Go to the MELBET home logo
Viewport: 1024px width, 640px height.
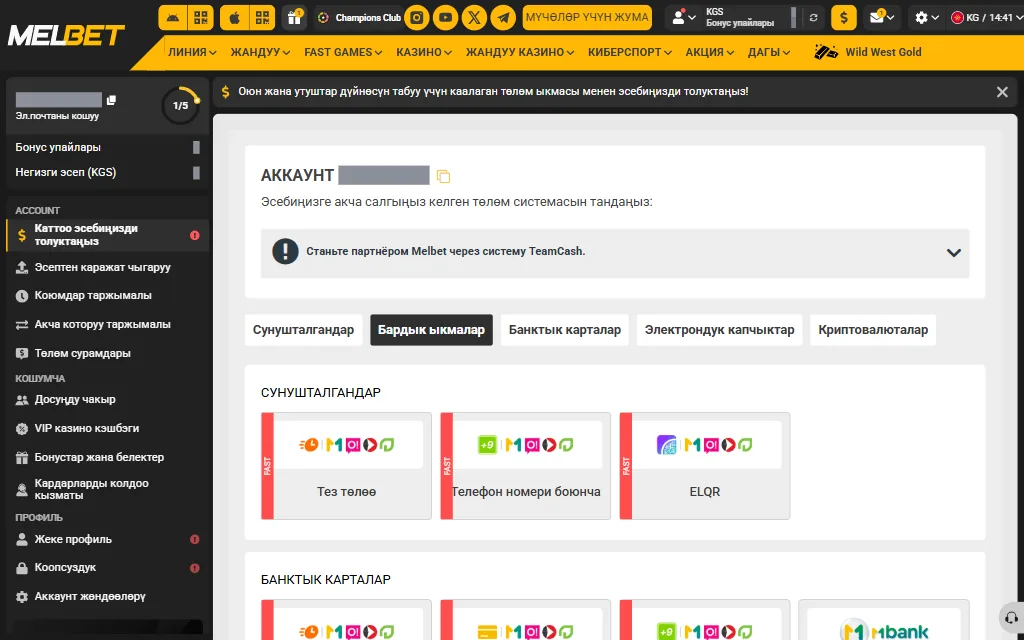pos(65,35)
